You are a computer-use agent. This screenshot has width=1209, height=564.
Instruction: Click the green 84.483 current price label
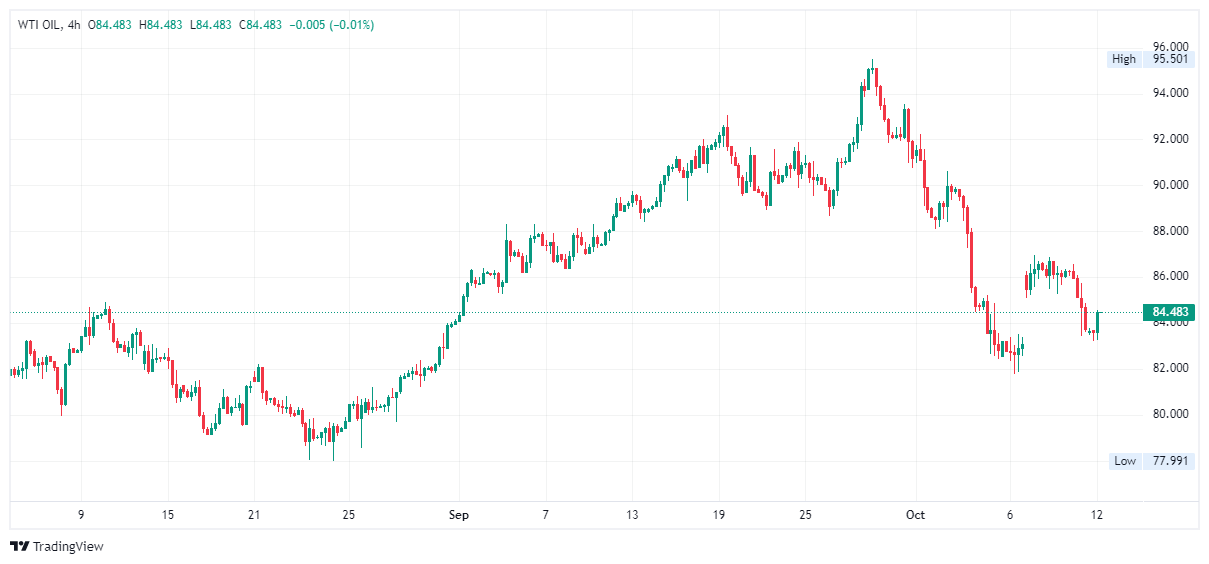(x=1170, y=312)
